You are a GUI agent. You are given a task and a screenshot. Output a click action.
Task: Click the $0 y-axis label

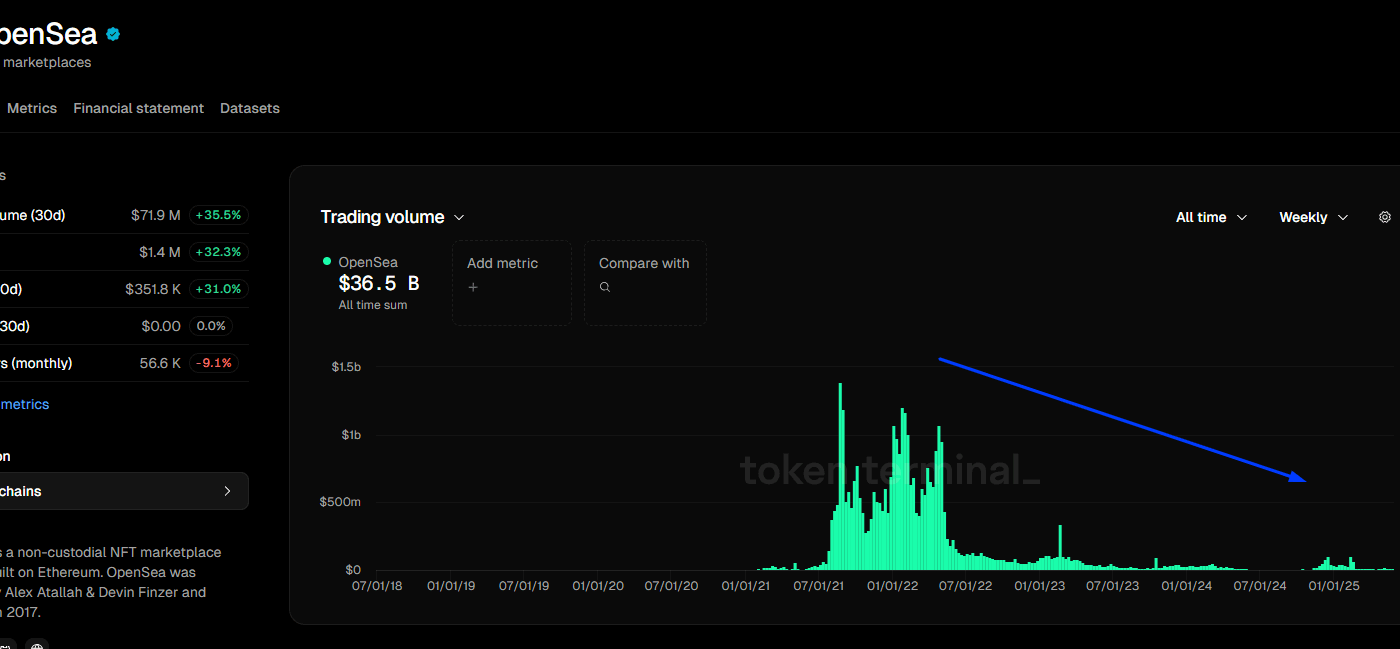(x=353, y=570)
